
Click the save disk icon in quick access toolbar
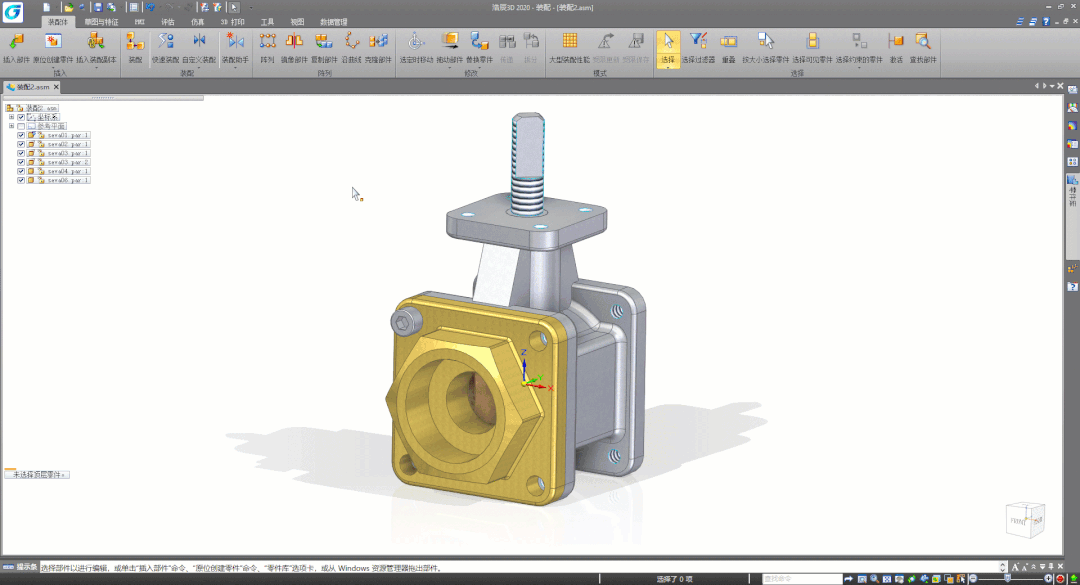click(98, 7)
